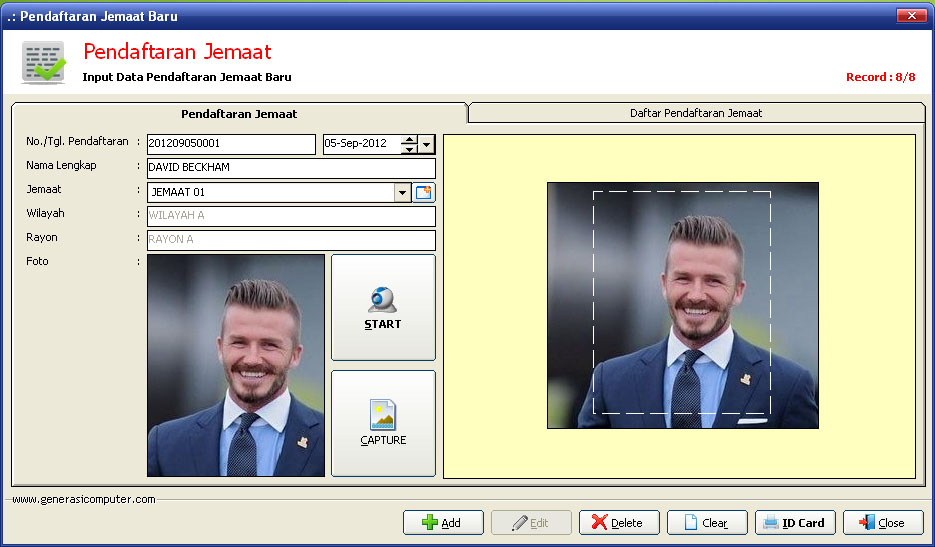Viewport: 935px width, 547px height.
Task: Click the Foto preview thumbnail
Action: point(236,365)
